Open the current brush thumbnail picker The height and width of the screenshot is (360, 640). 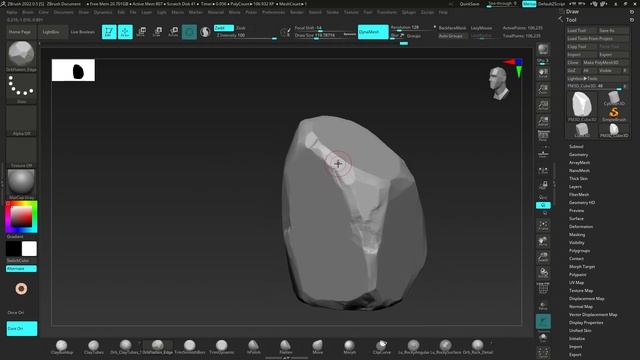[x=21, y=56]
